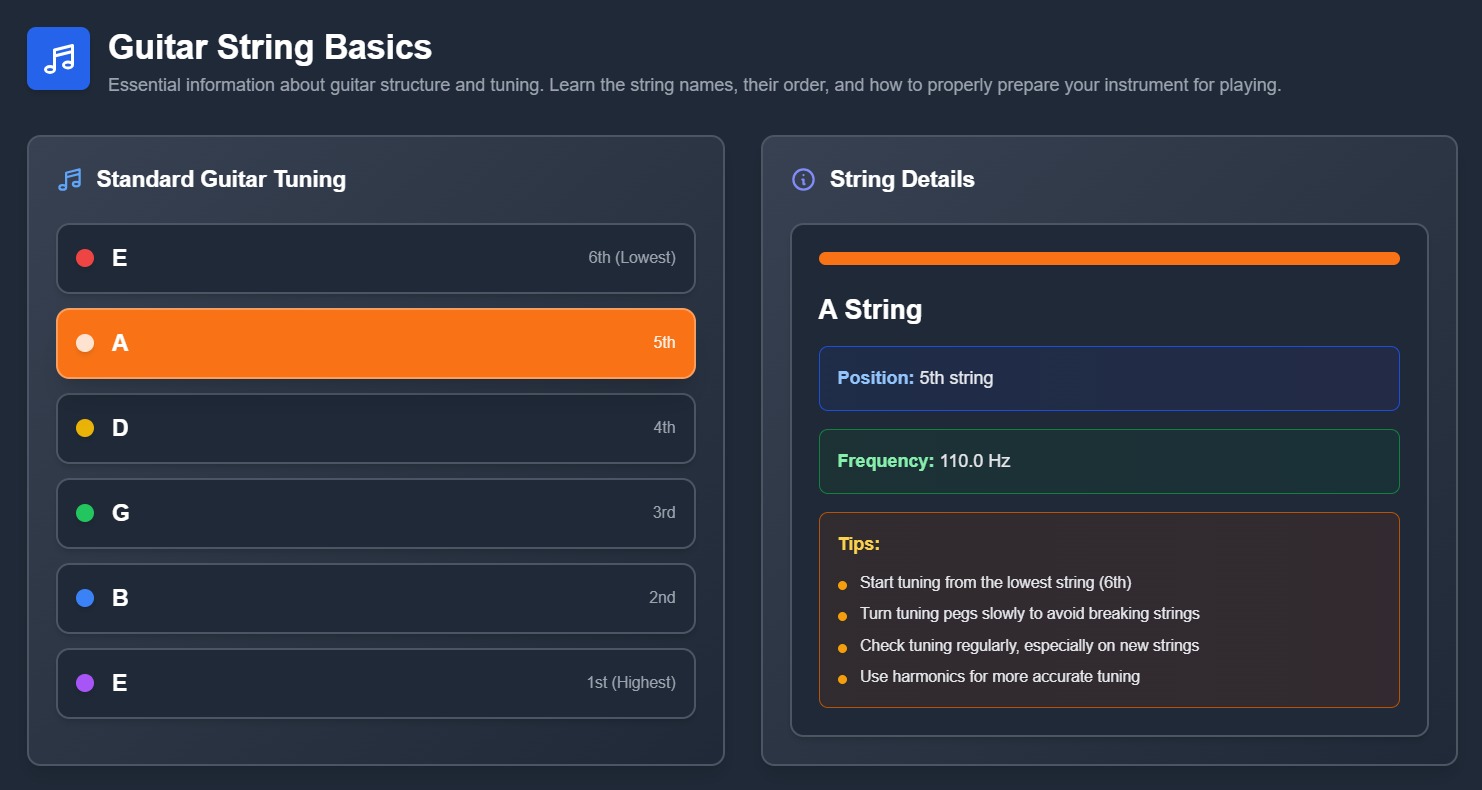Screen dimensions: 1482x790
Task: Click the orange color bar above A String
Action: tap(1108, 259)
